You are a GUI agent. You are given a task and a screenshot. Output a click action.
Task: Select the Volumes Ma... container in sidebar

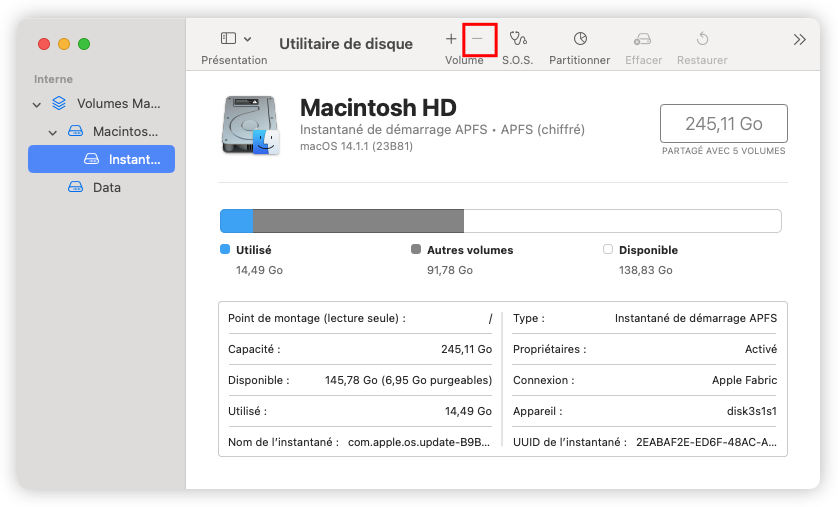102,104
